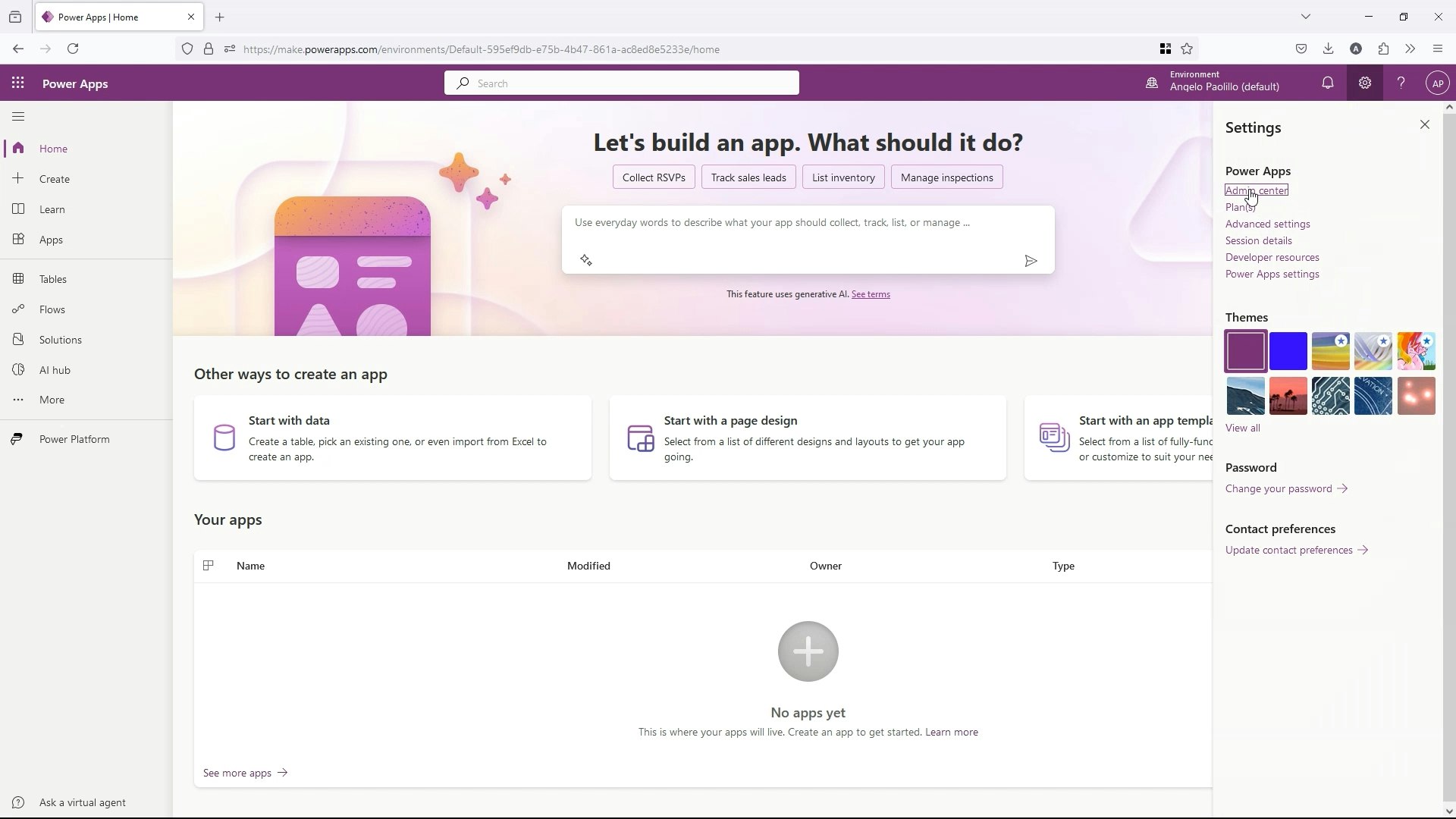The image size is (1456, 819).
Task: Select the solid blue theme swatch
Action: (1288, 351)
